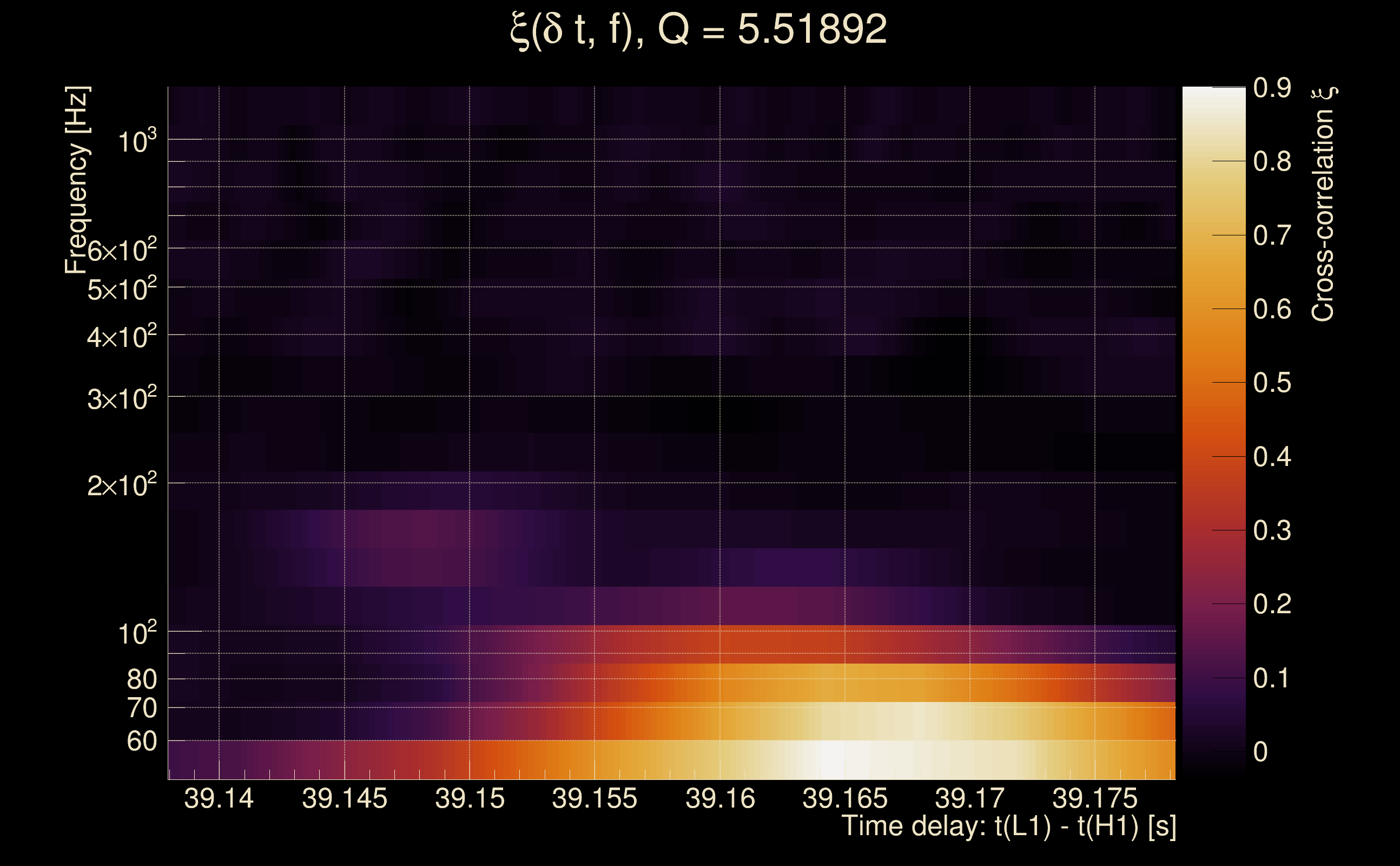Image resolution: width=1400 pixels, height=866 pixels.
Task: Click the 60 Hz frequency tick label
Action: (x=141, y=741)
